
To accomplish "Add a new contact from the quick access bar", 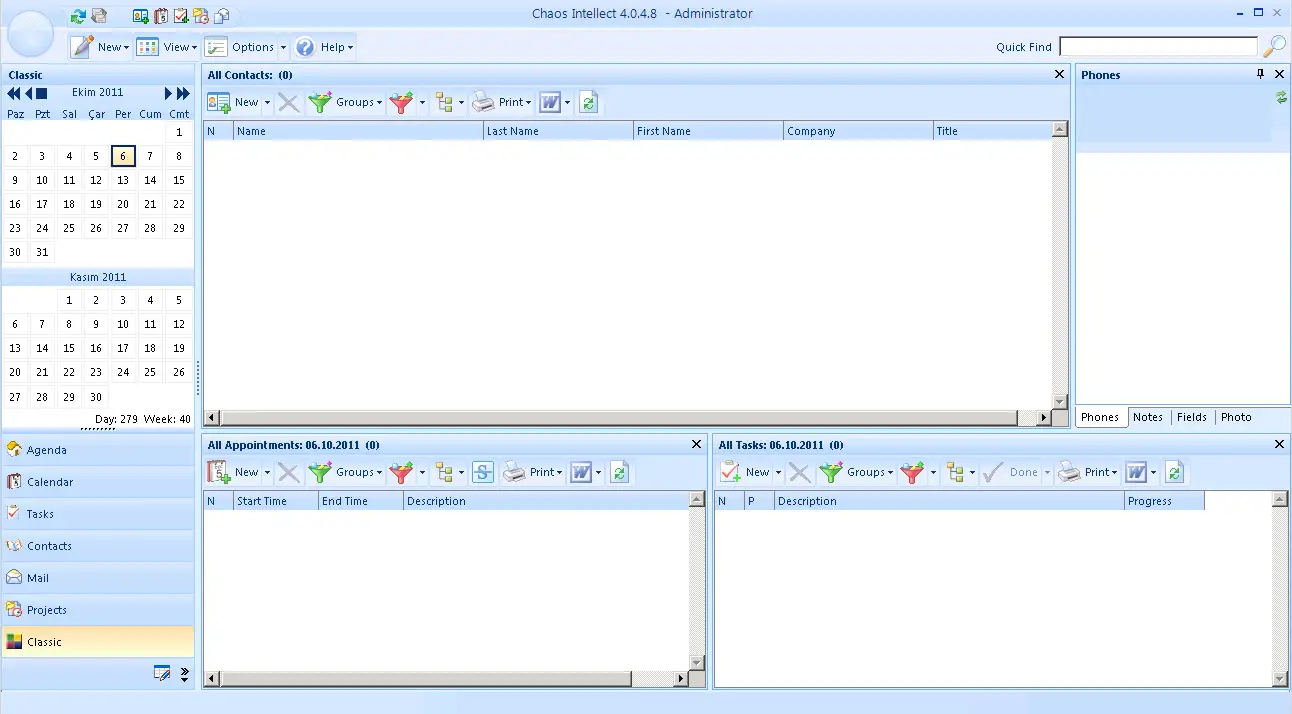I will (141, 15).
